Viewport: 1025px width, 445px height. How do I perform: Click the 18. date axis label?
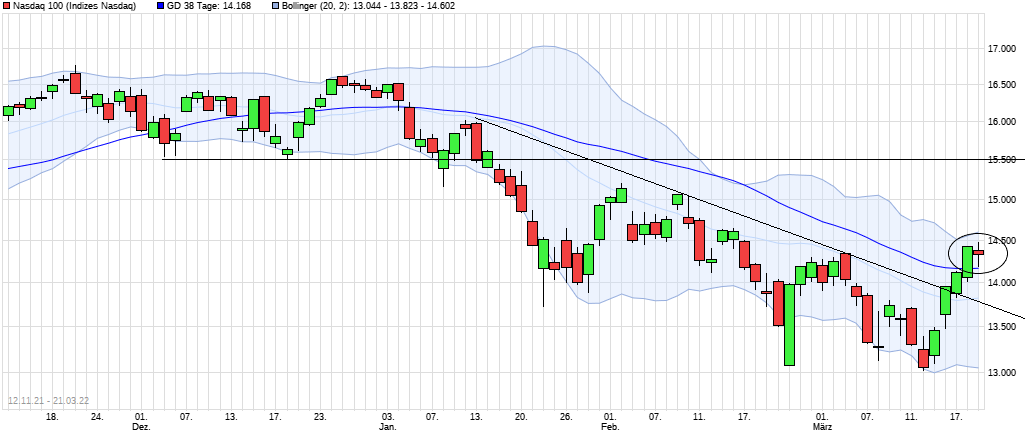[x=53, y=416]
